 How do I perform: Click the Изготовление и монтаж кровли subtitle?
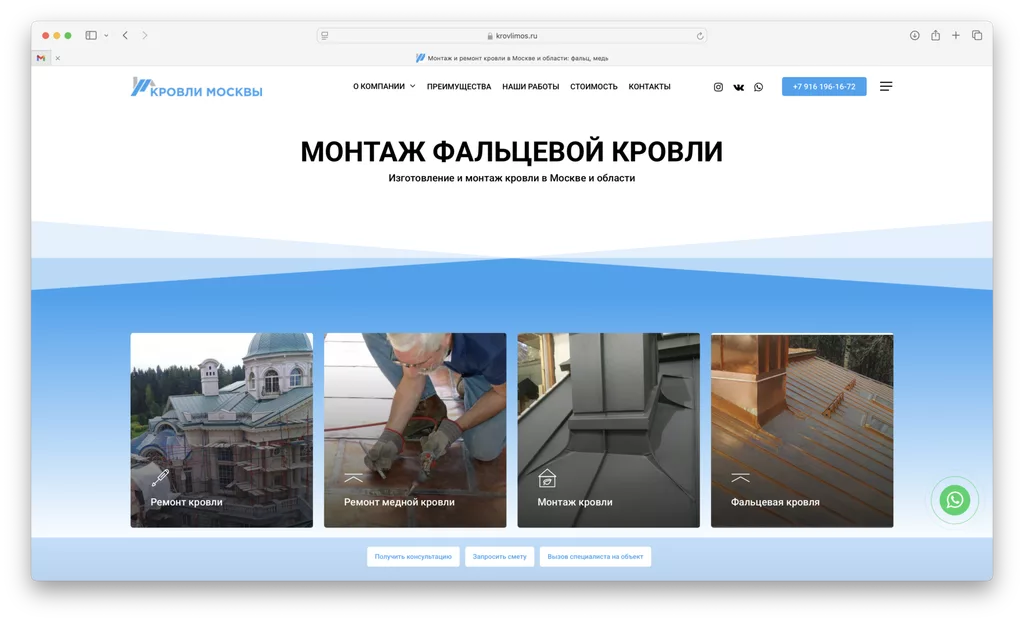point(511,178)
